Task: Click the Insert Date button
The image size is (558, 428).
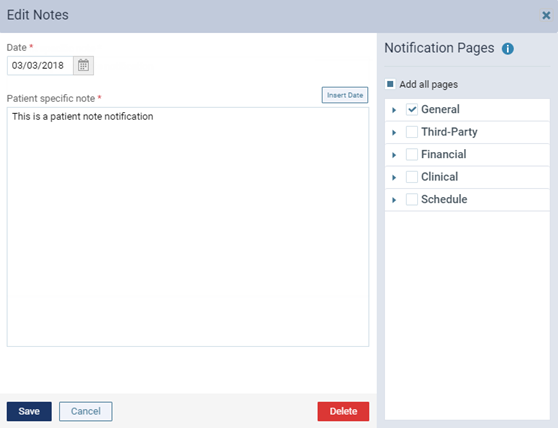Action: click(x=345, y=95)
